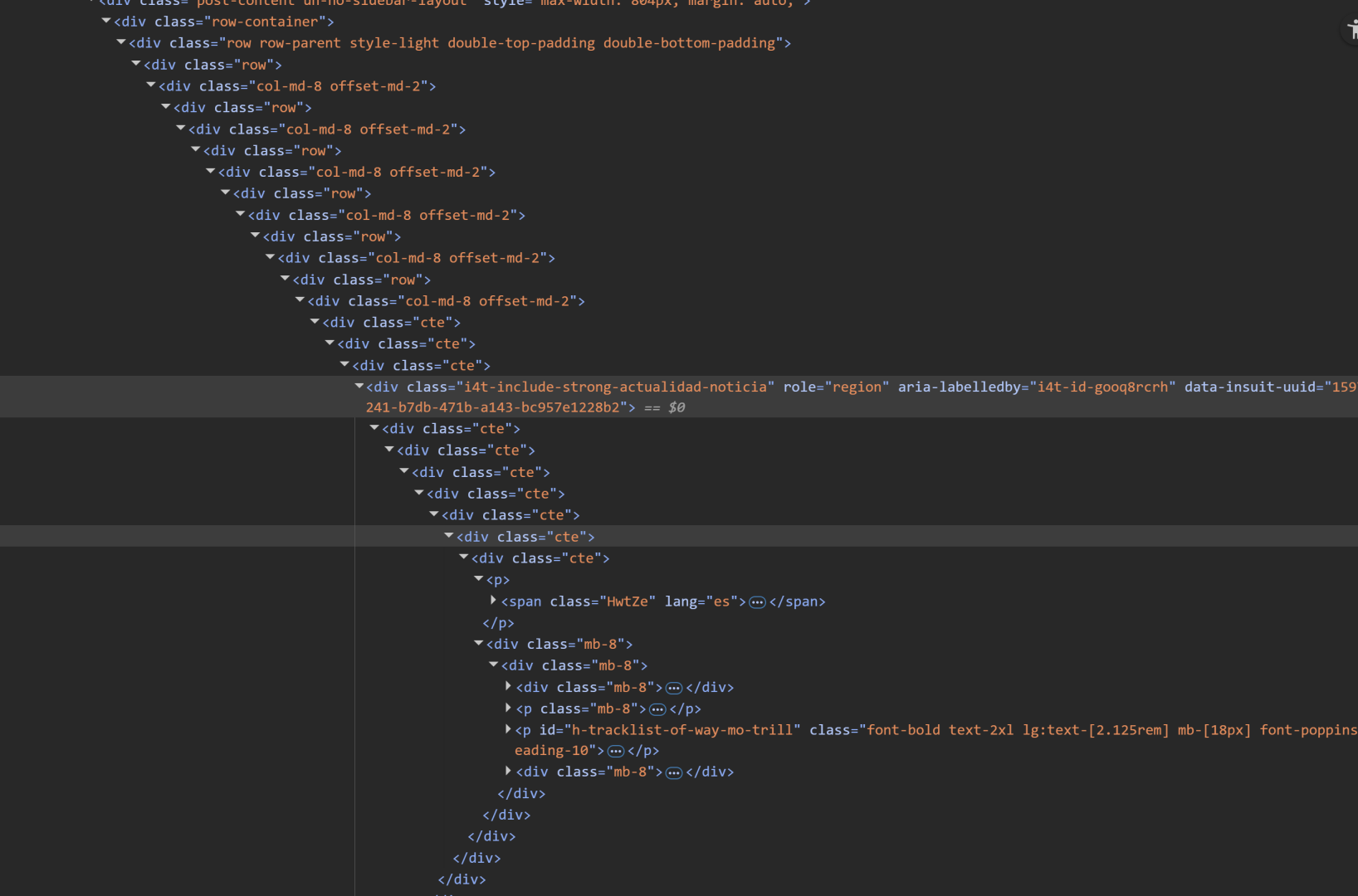Select the lang="es" attribute on span
Image resolution: width=1358 pixels, height=896 pixels.
(x=701, y=601)
